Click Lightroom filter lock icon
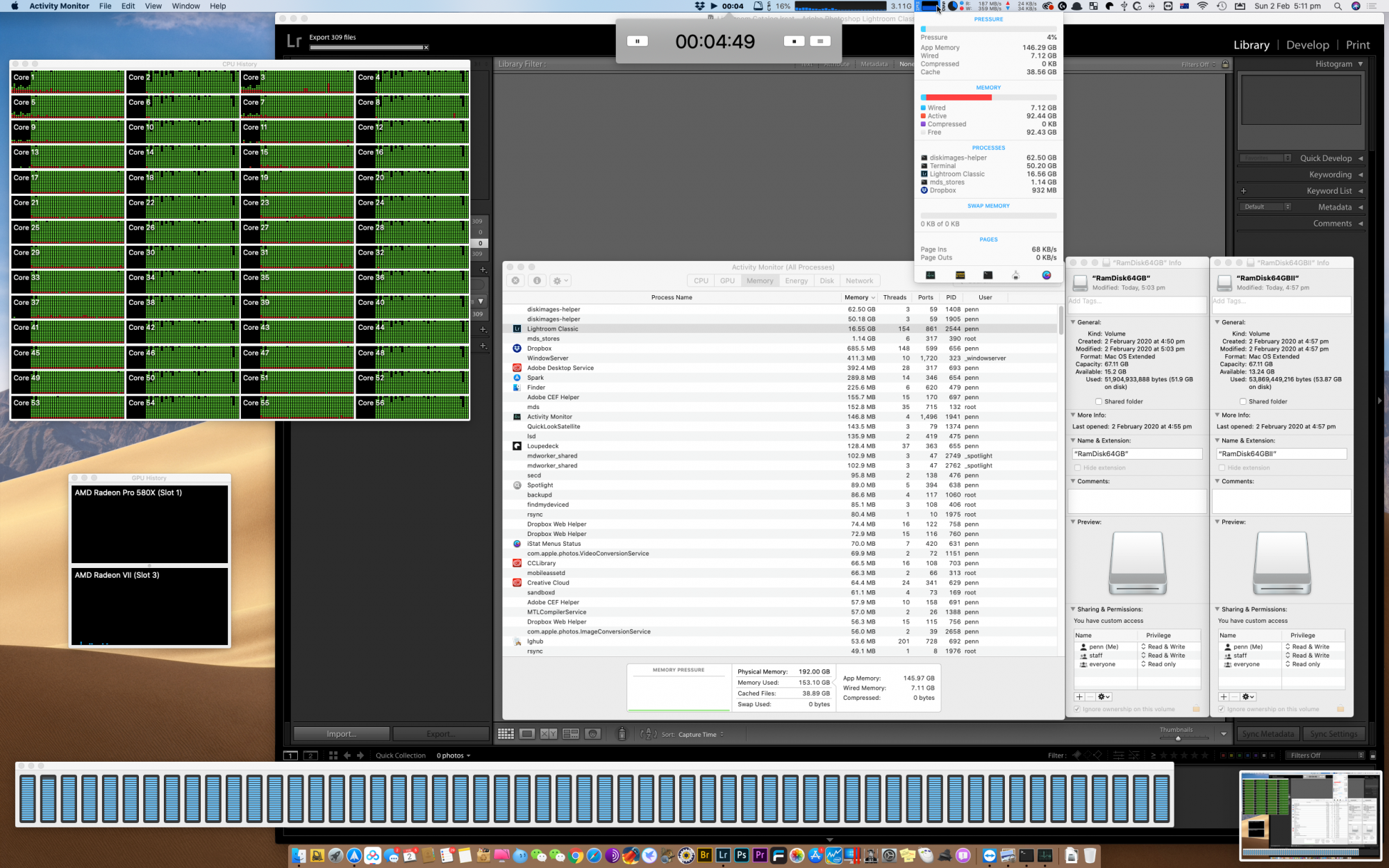 (x=1225, y=64)
